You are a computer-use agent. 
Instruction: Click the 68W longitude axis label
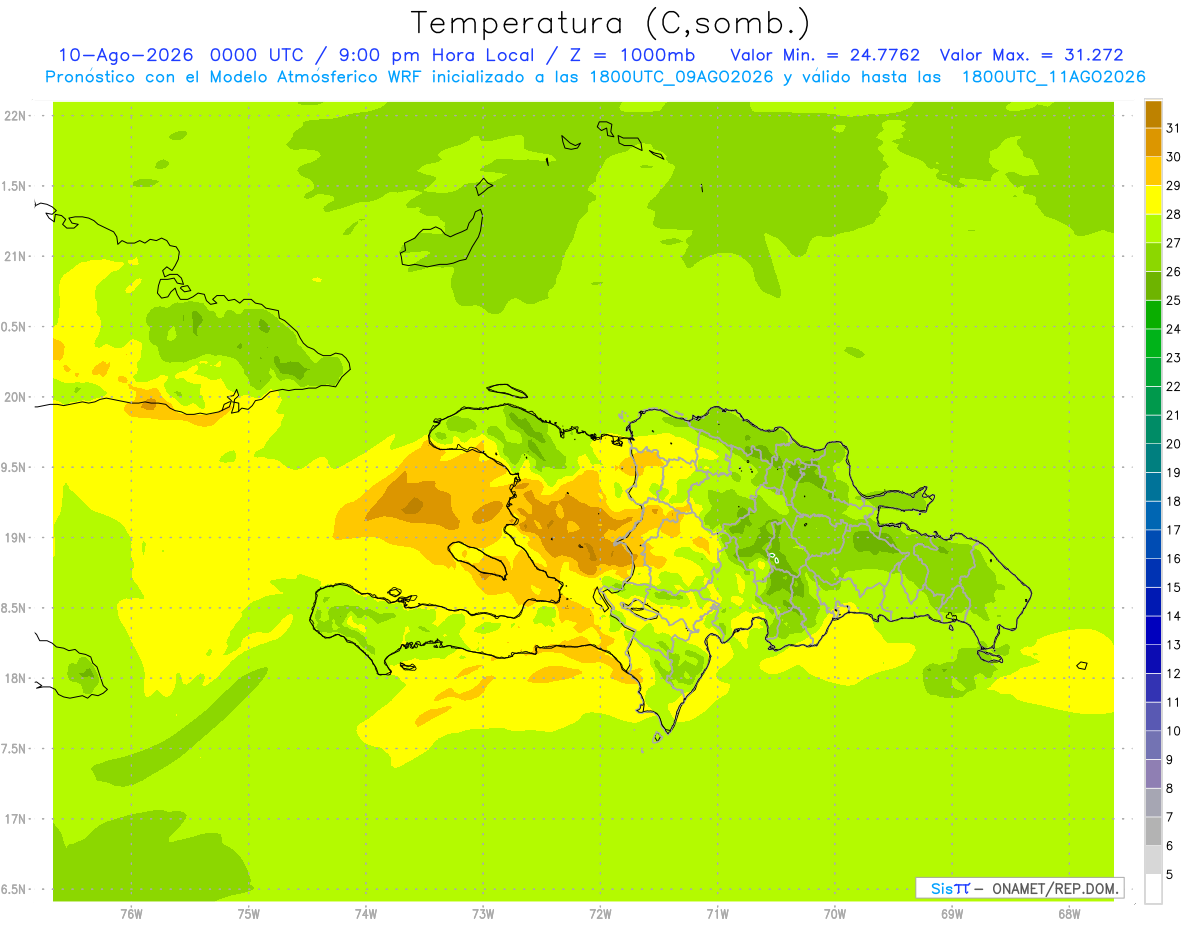tap(1068, 914)
